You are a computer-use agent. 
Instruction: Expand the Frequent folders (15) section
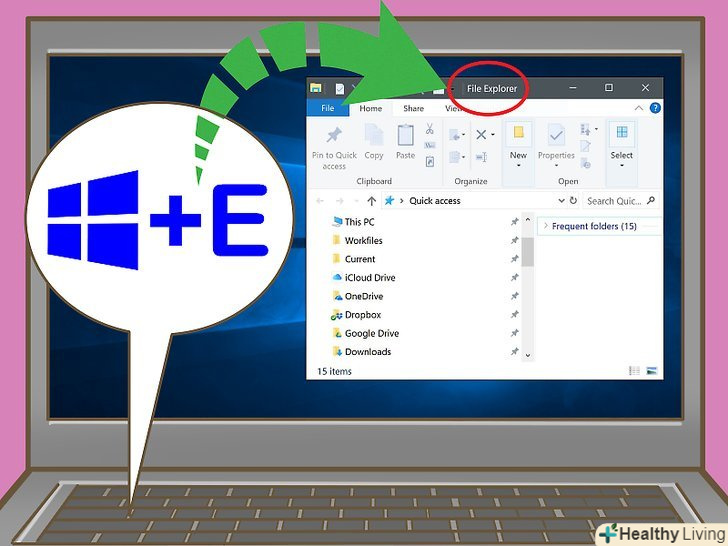tap(546, 226)
